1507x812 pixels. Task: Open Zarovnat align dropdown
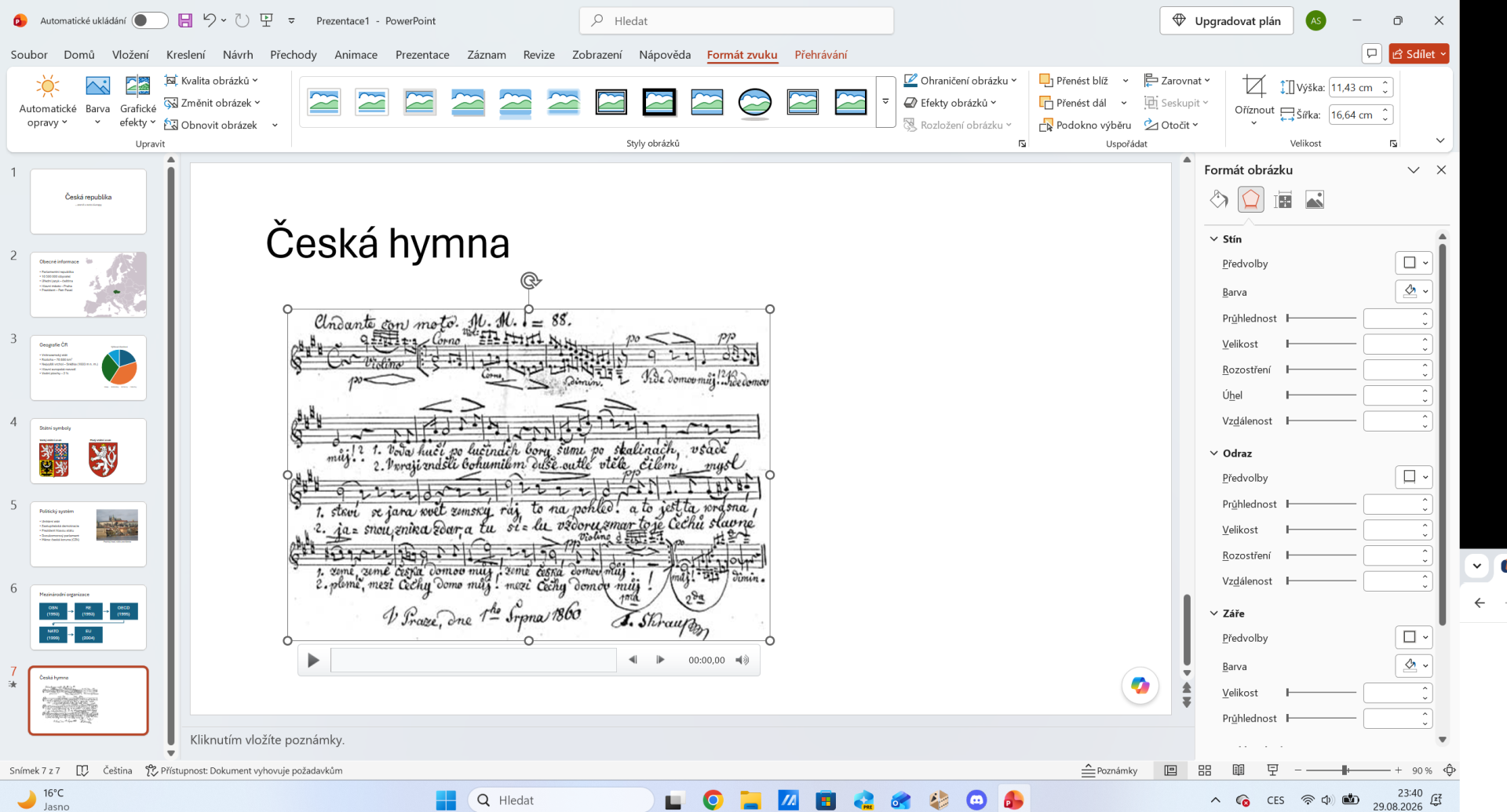1177,80
